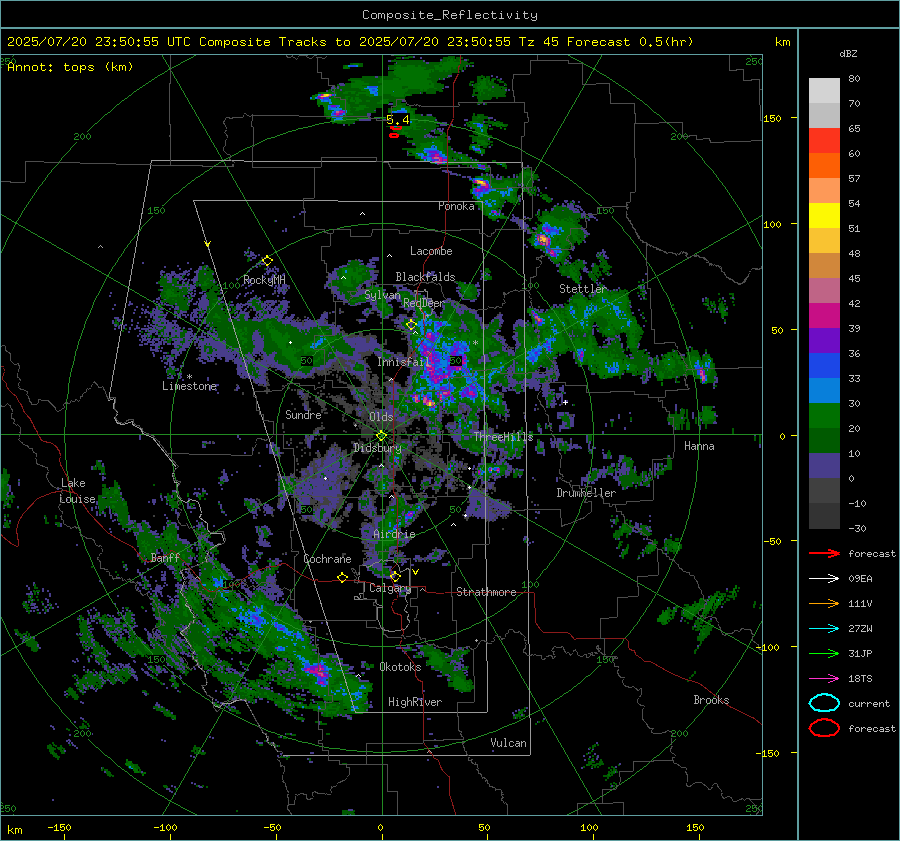
Task: Click the yellow diamond marker above RockyMH
Action: pos(267,261)
